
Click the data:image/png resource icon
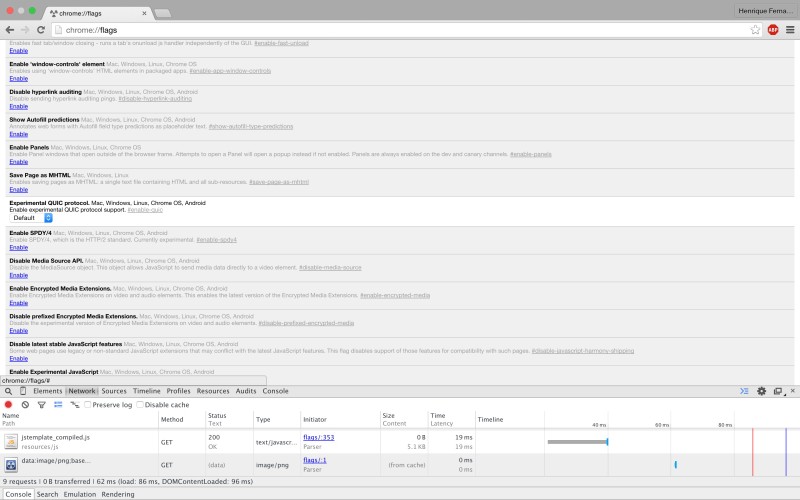11,465
